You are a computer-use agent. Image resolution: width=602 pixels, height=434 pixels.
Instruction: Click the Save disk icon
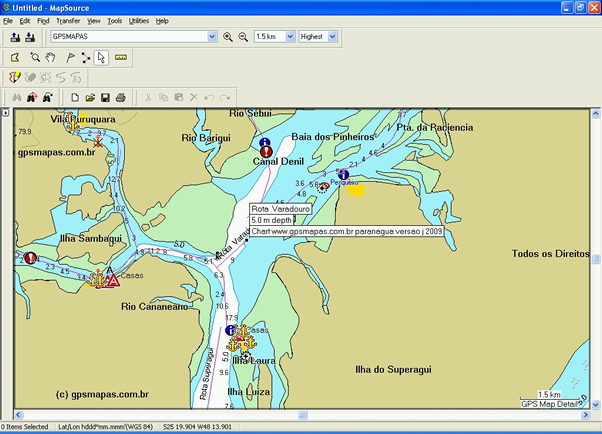point(105,97)
